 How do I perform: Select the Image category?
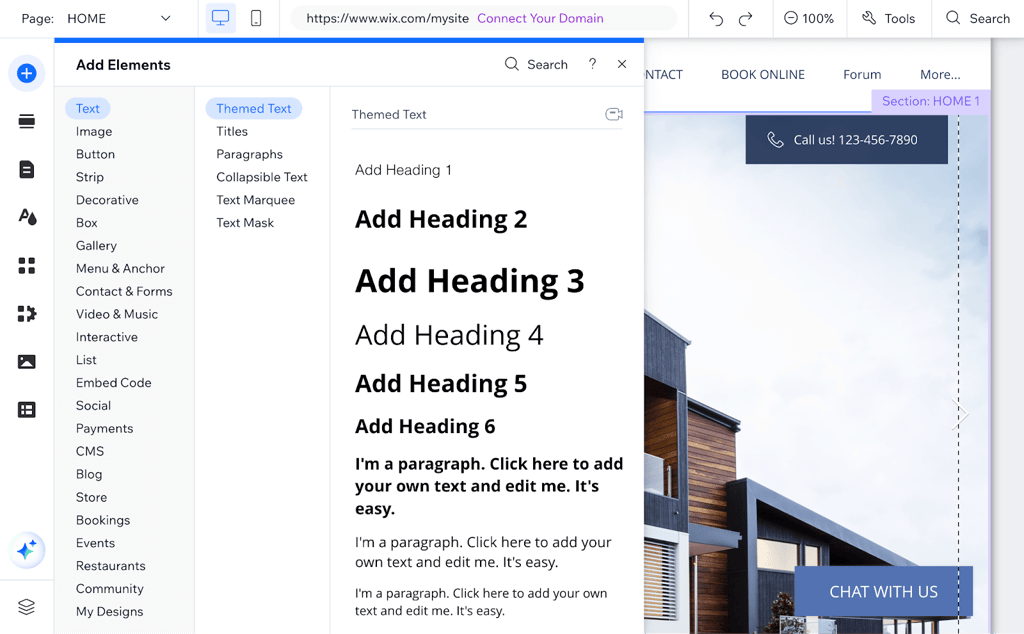pos(94,131)
